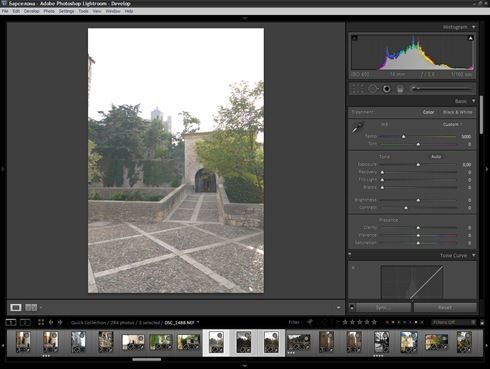The width and height of the screenshot is (490, 369).
Task: Go forward to next source
Action: [60, 322]
